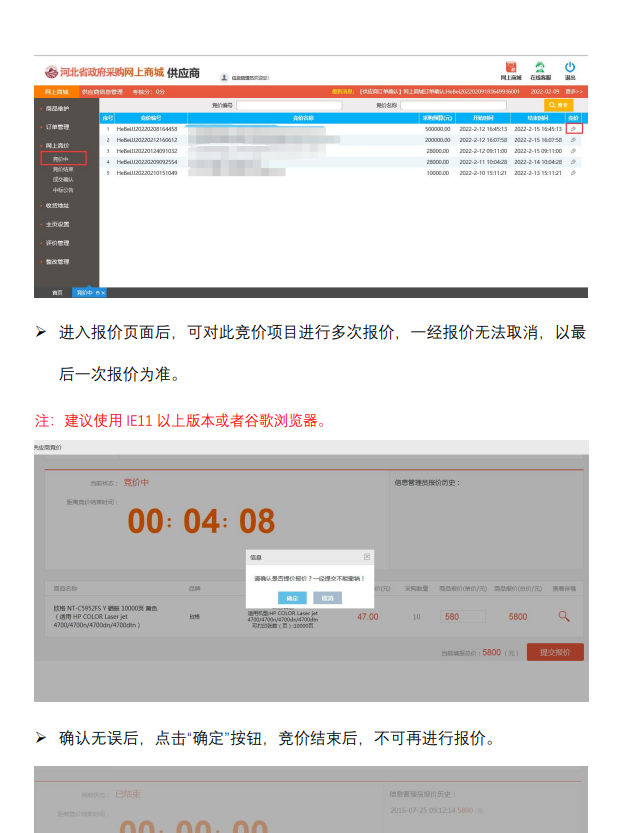
Task: Click 确定 in the confirmation dialog
Action: 292,598
